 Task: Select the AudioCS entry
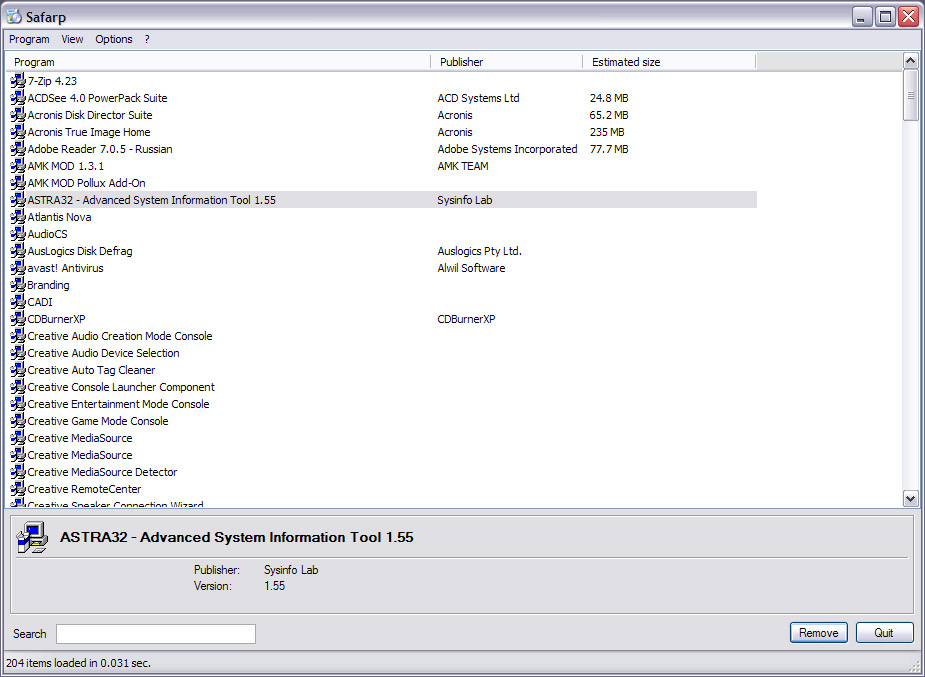coord(47,234)
